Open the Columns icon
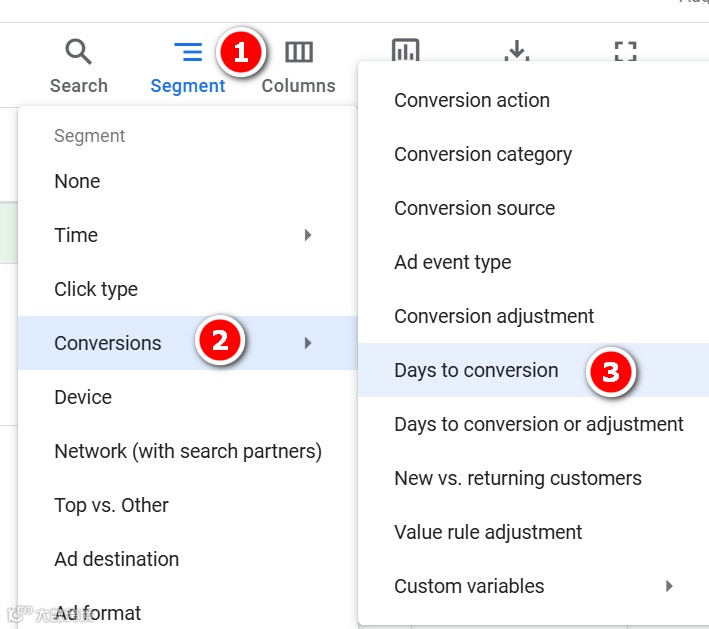The width and height of the screenshot is (709, 629). coord(299,52)
